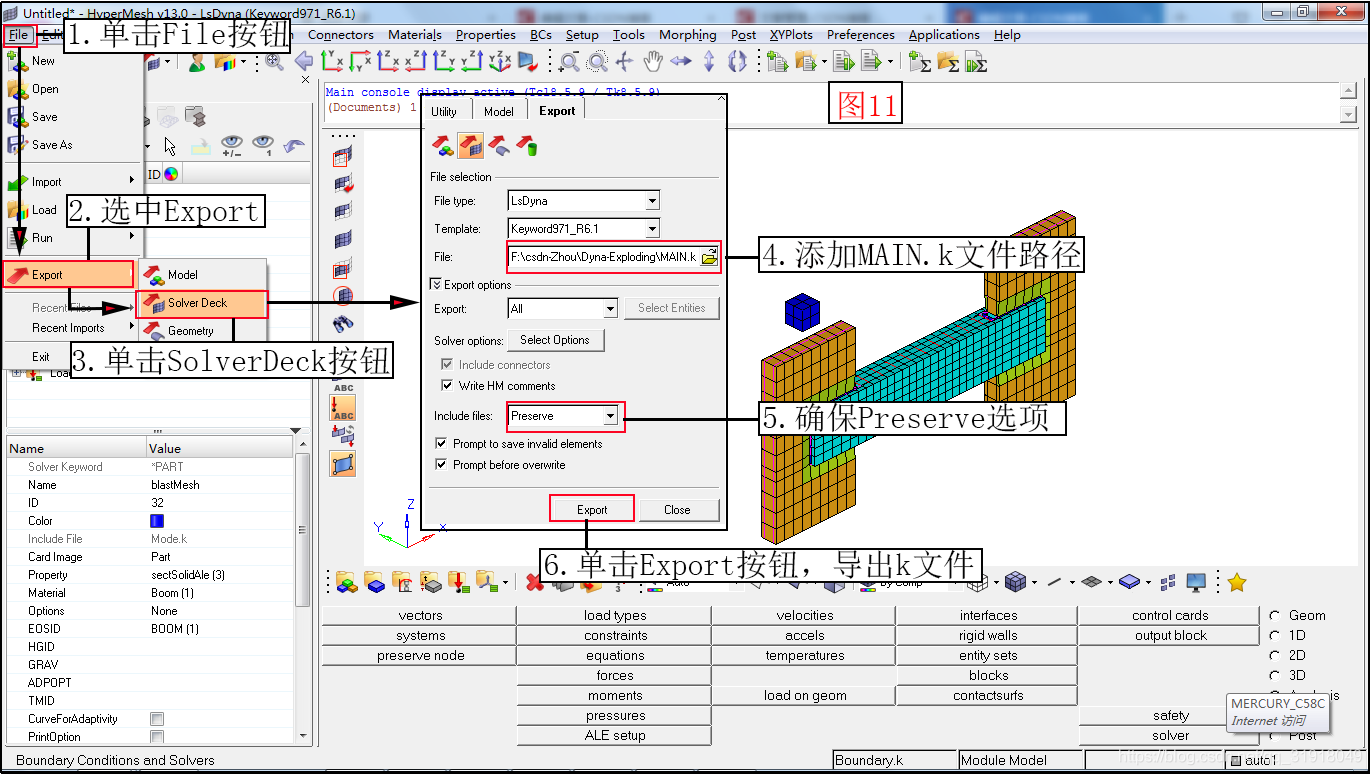1372x775 pixels.
Task: Toggle the eye isolate-only icon
Action: [263, 146]
